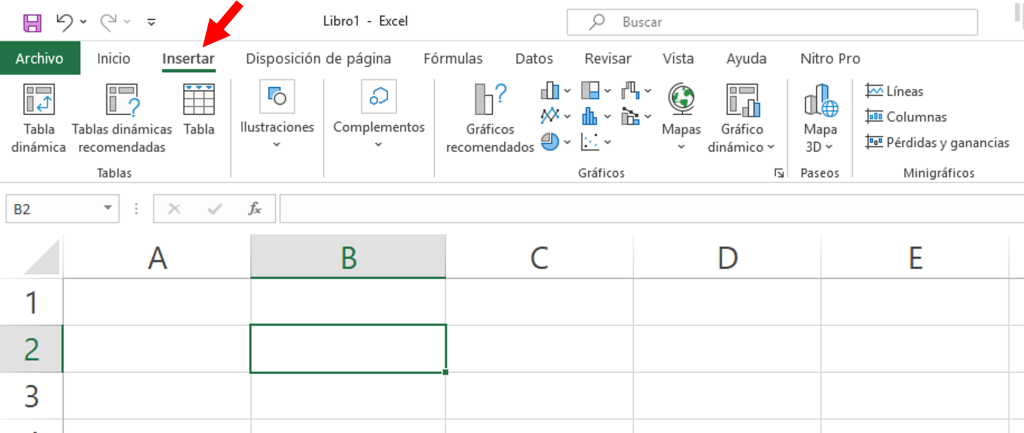The width and height of the screenshot is (1024, 433).
Task: Expand the Complementos dropdown
Action: [x=378, y=145]
